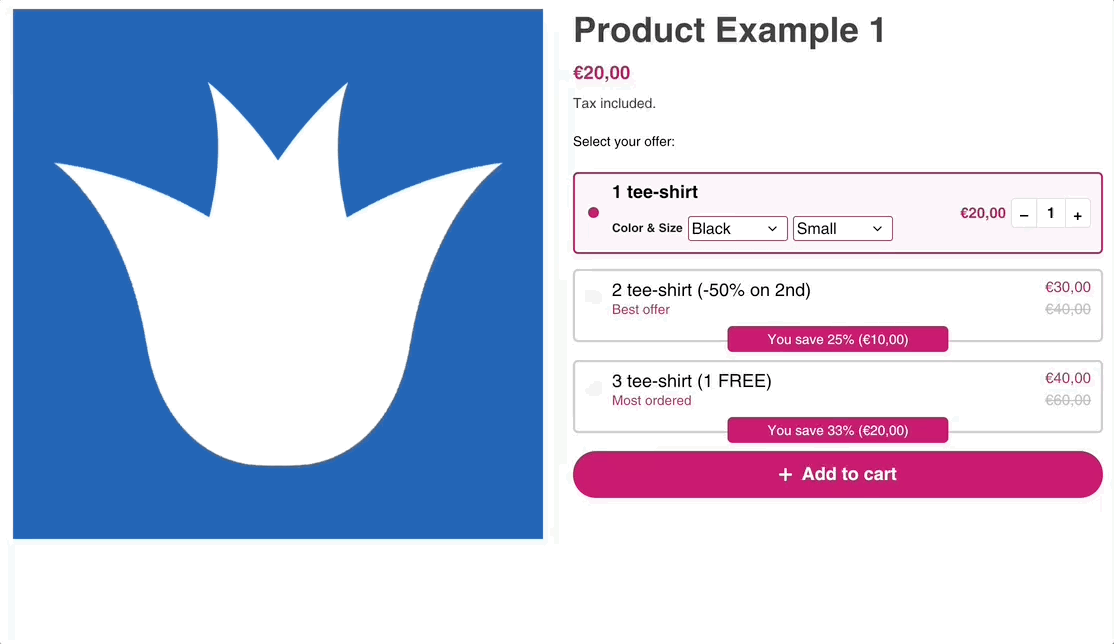1114x644 pixels.
Task: Click the You save 33% badge
Action: 837,430
